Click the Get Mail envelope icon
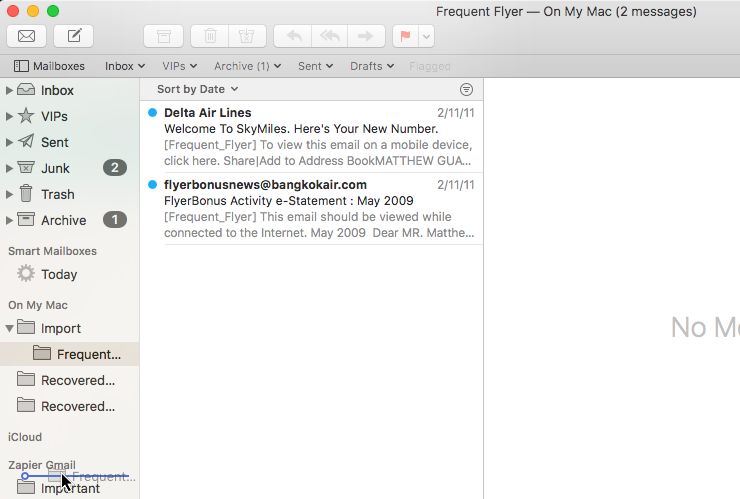The image size is (740, 499). (x=26, y=36)
